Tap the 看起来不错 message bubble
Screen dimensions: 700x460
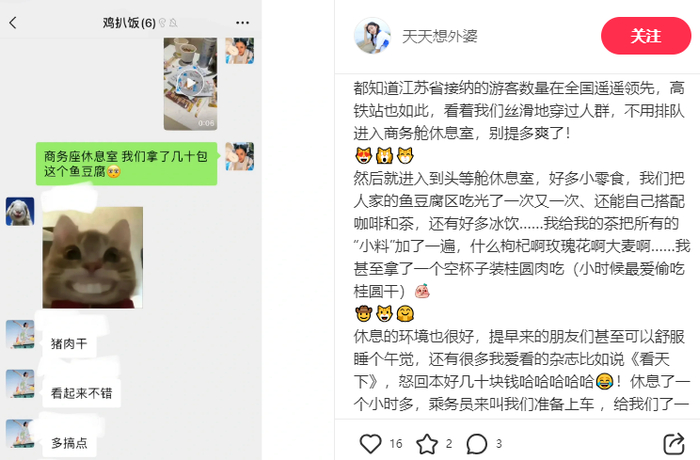(x=81, y=393)
